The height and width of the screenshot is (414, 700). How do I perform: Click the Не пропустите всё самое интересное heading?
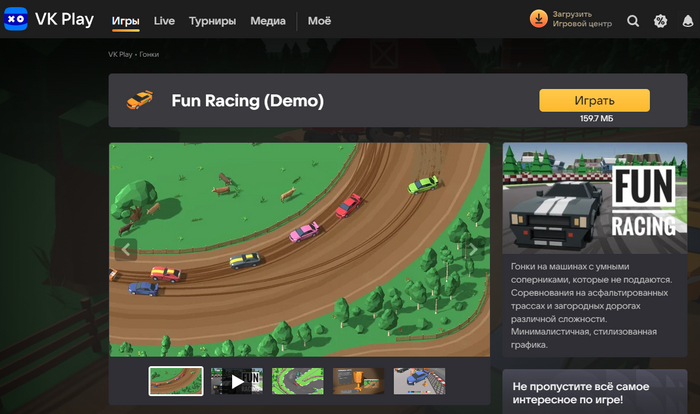click(x=581, y=393)
